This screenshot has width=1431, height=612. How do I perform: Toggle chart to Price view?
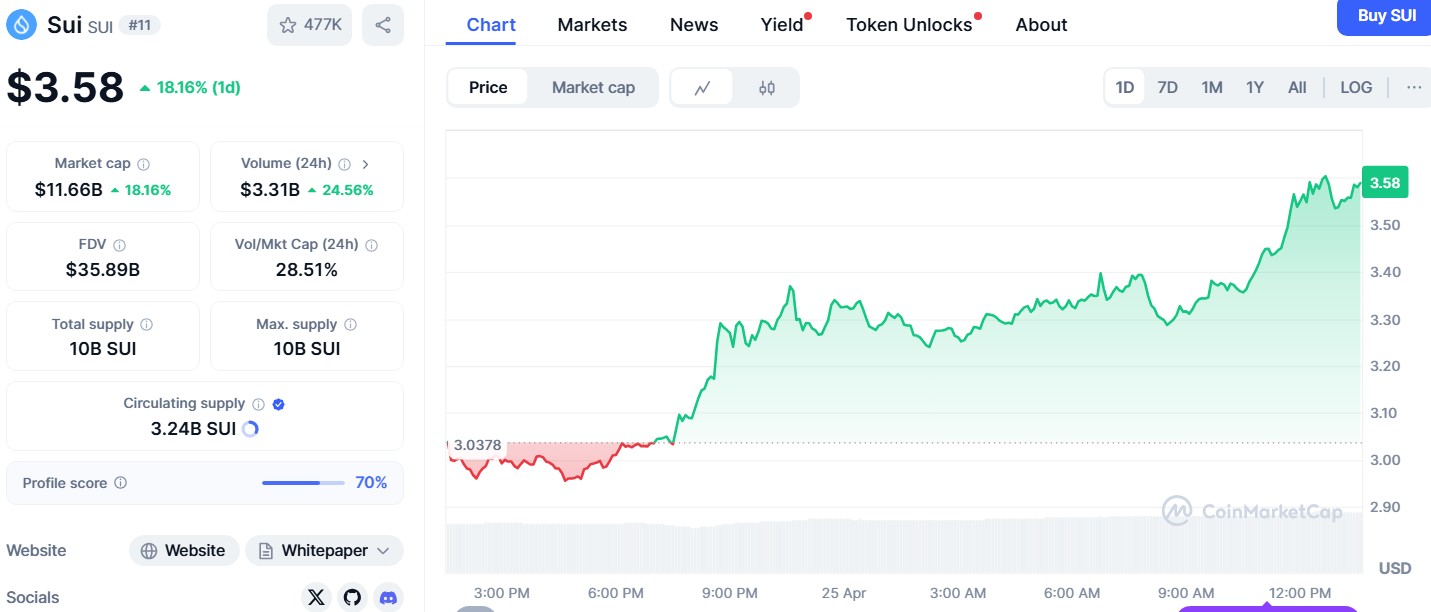click(x=488, y=88)
